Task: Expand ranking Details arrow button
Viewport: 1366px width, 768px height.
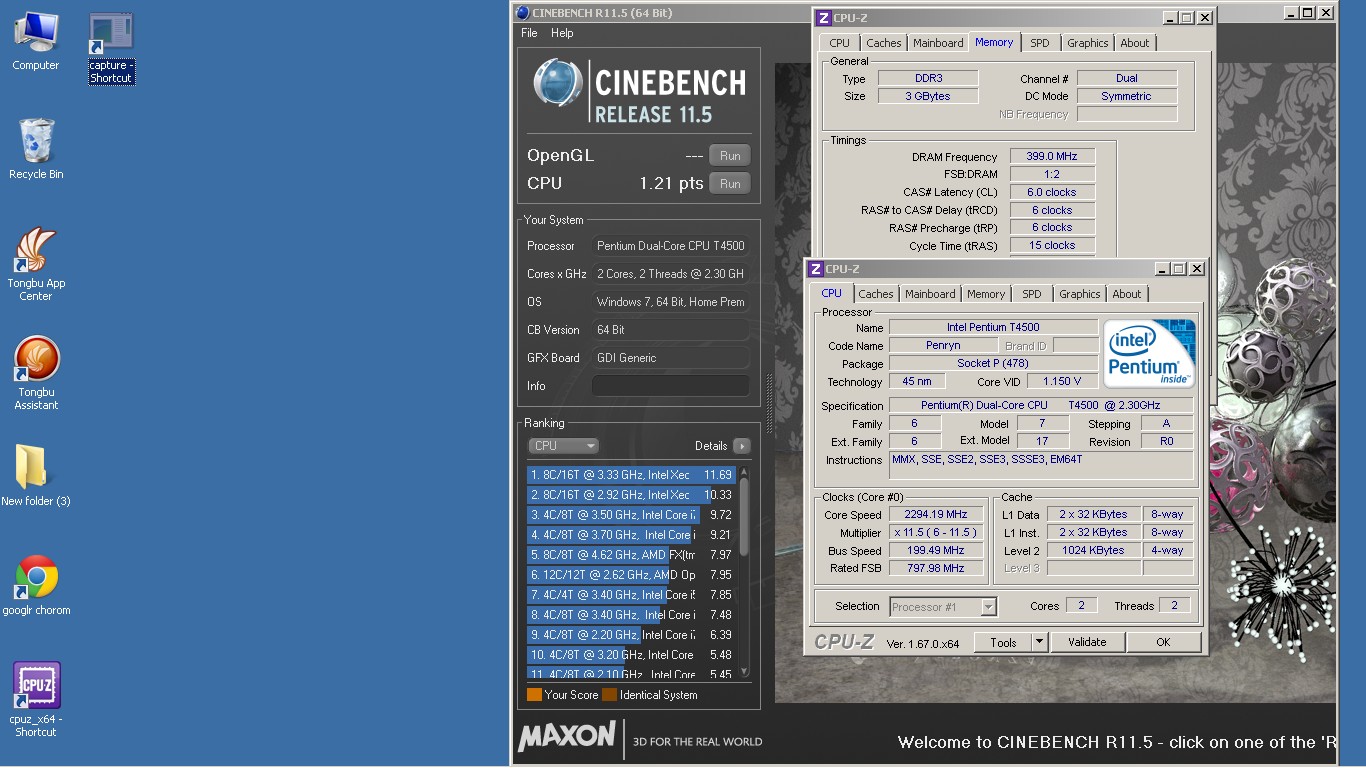Action: point(741,446)
